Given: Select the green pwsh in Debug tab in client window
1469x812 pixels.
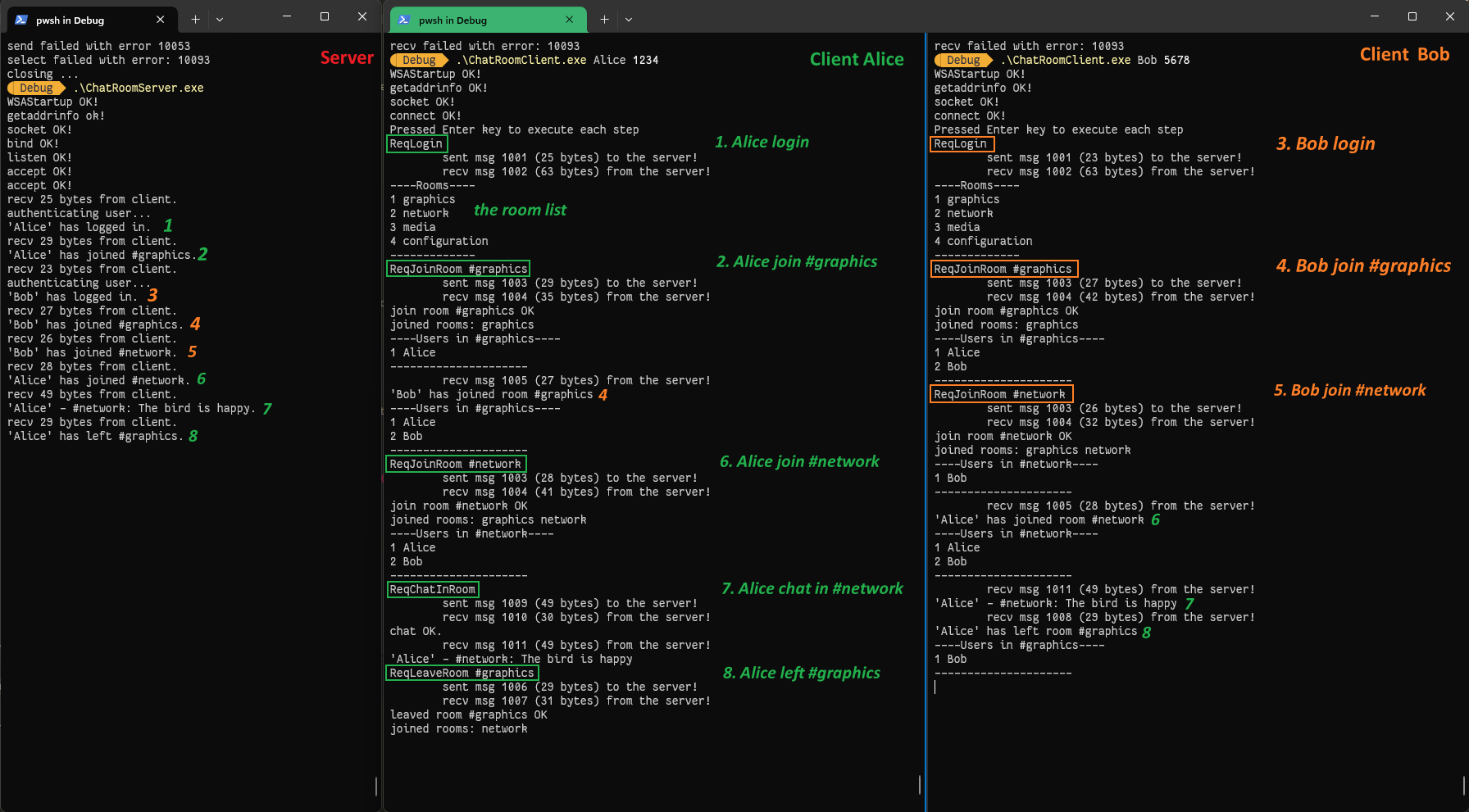Looking at the screenshot, I should tap(488, 20).
